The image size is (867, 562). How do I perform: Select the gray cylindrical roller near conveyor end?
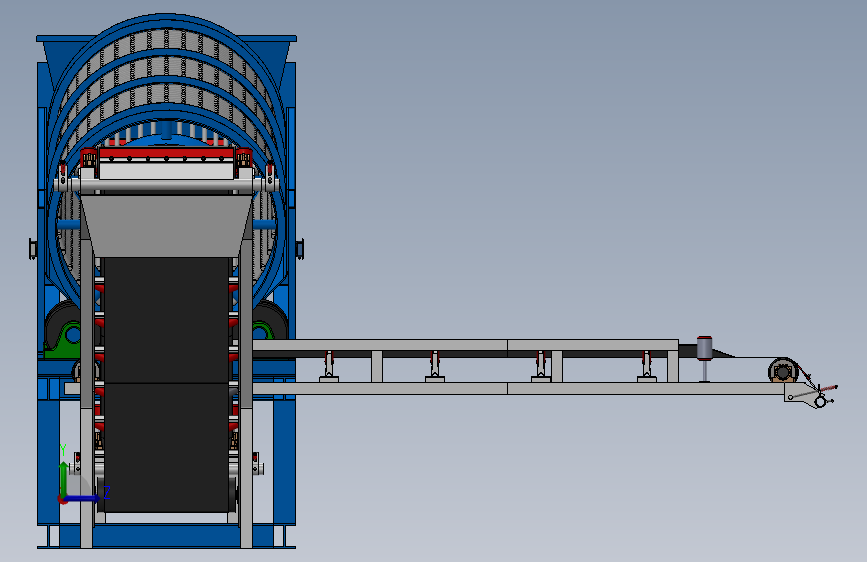click(x=704, y=348)
